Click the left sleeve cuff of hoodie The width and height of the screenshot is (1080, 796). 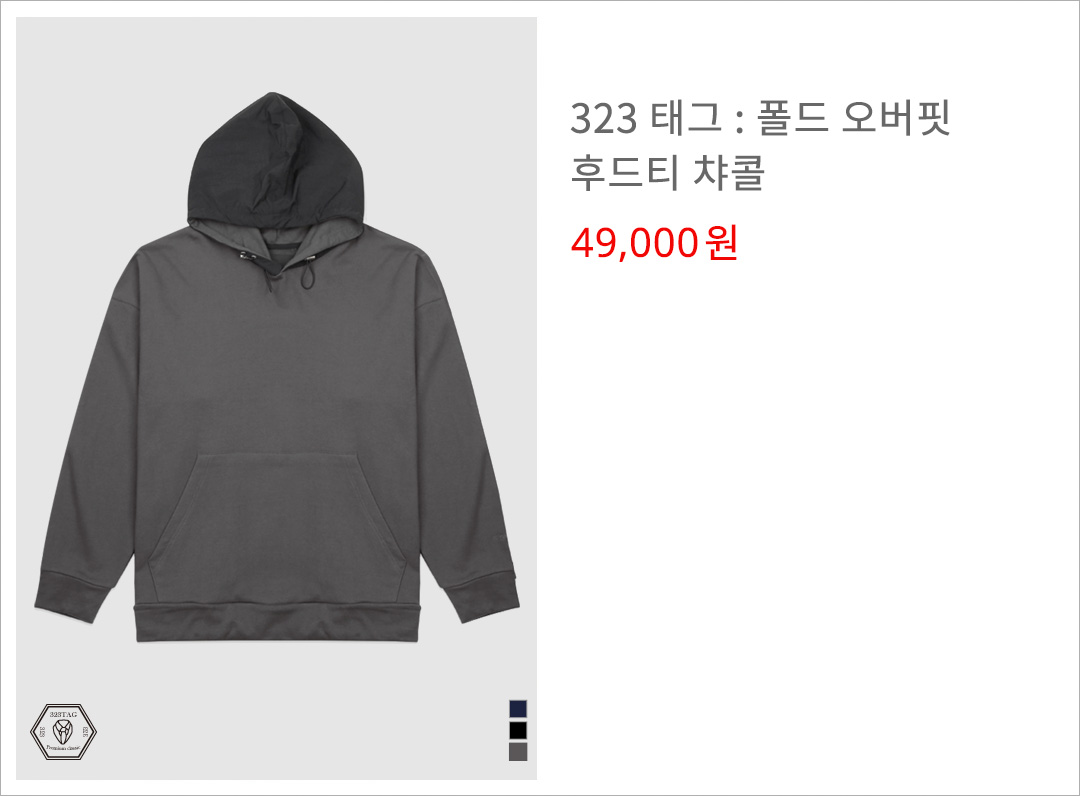point(71,597)
